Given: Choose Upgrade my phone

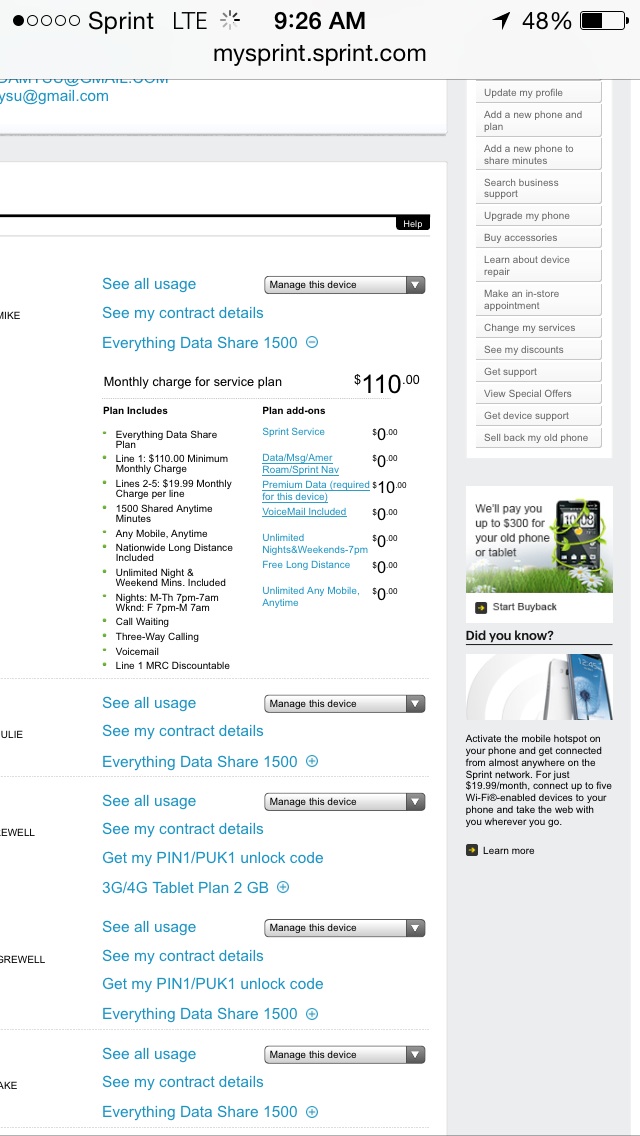Looking at the screenshot, I should click(x=539, y=216).
